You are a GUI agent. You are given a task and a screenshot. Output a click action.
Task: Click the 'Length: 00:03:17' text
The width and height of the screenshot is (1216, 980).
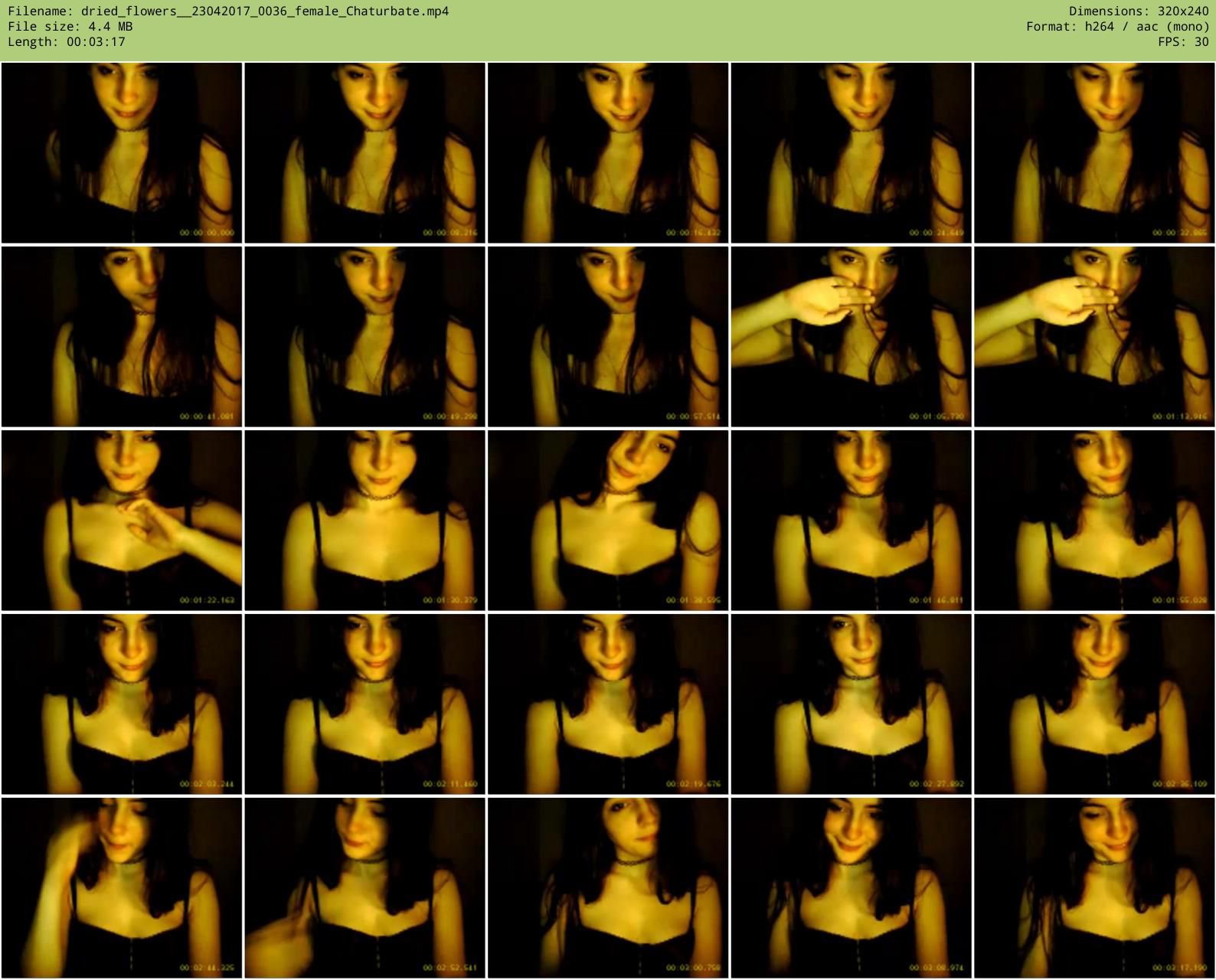(67, 42)
